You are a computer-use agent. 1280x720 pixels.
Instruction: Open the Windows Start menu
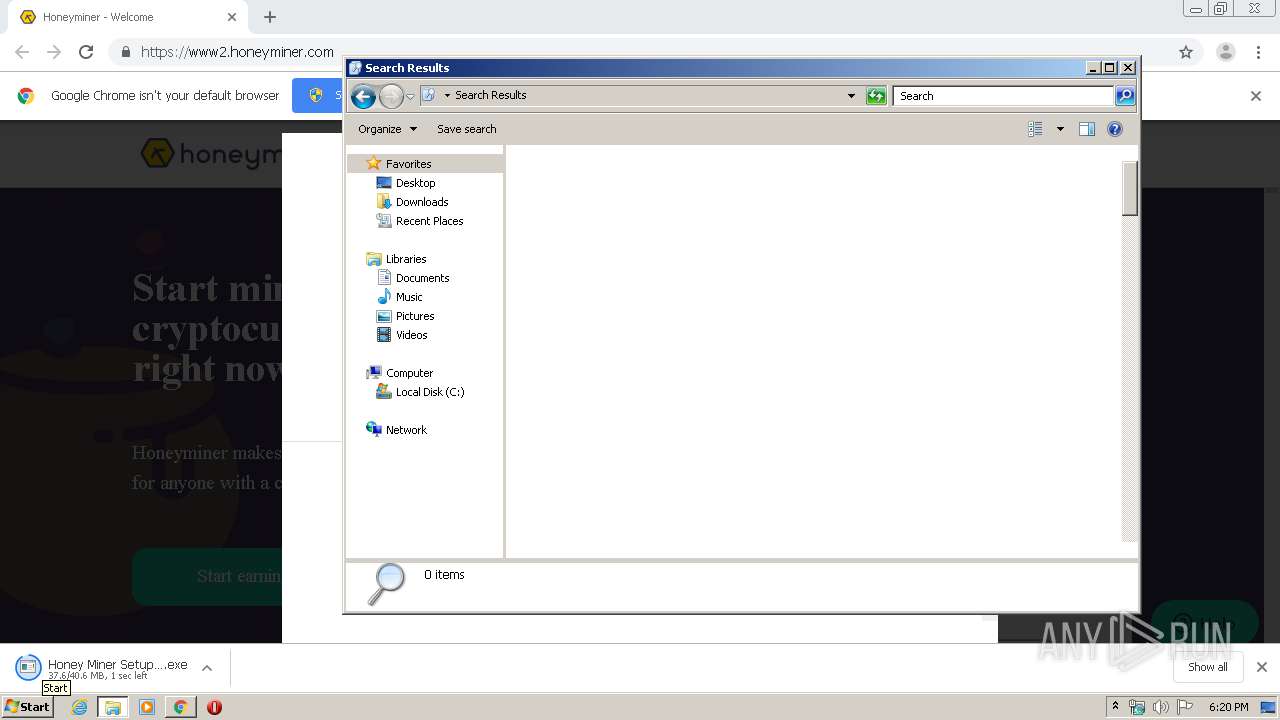point(28,707)
